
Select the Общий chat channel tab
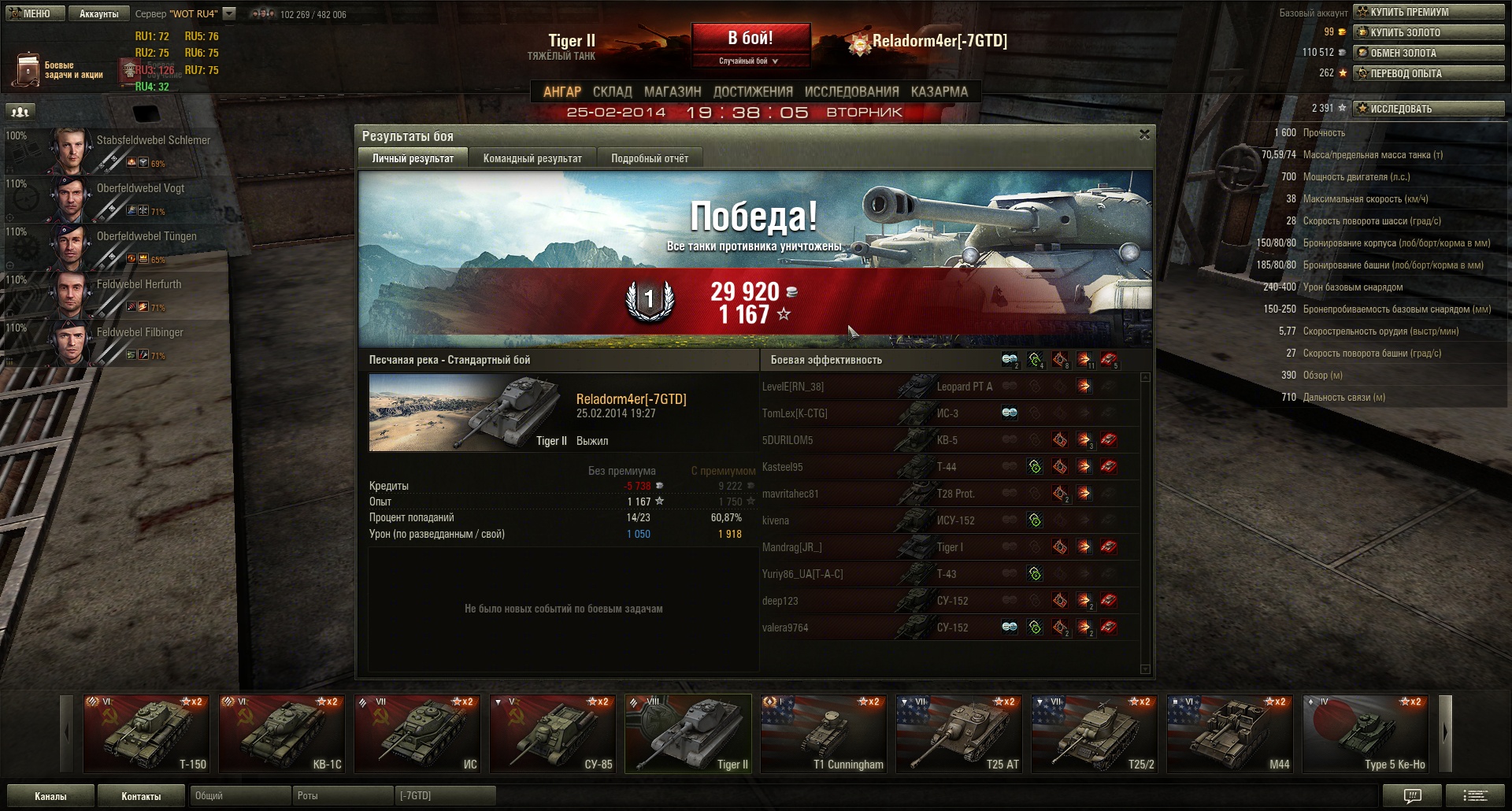[240, 795]
